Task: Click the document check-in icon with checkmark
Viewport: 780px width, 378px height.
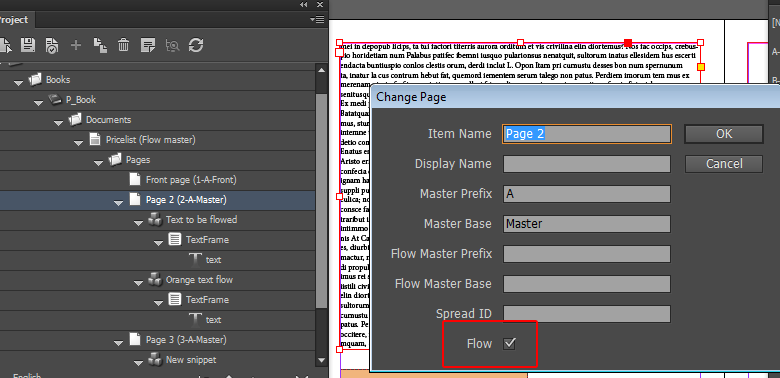Action: 52,45
